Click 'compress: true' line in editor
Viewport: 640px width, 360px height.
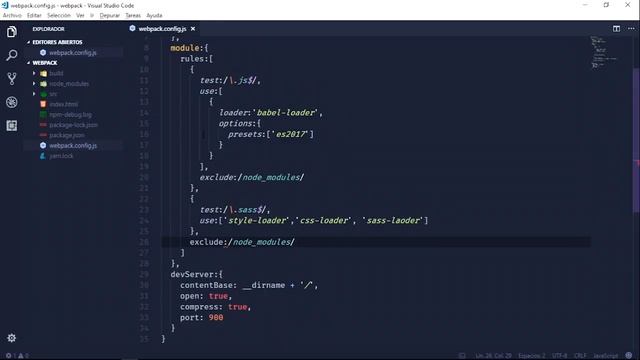coord(216,307)
